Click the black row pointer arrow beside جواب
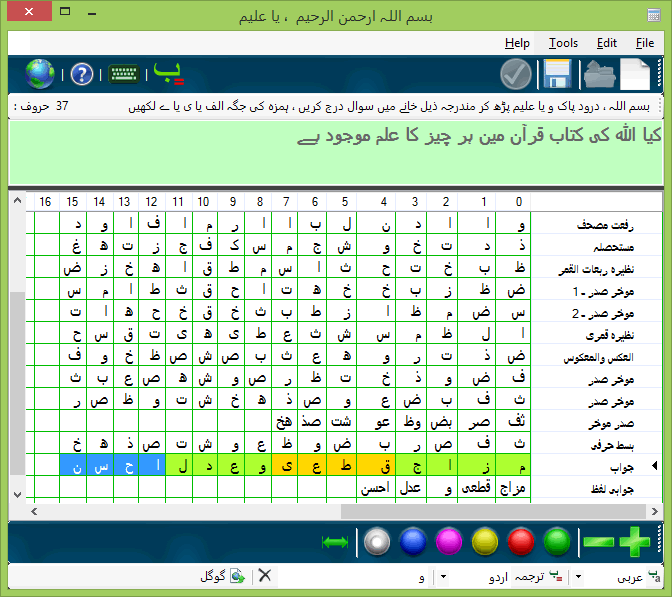This screenshot has width=672, height=597. point(655,465)
